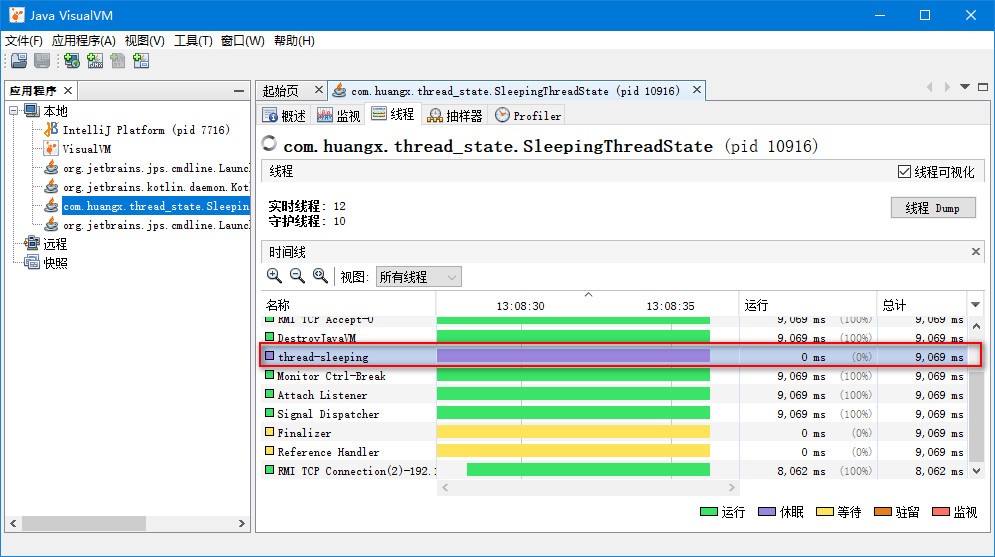This screenshot has width=995, height=557.
Task: Switch to the Profiler tab
Action: [x=528, y=115]
